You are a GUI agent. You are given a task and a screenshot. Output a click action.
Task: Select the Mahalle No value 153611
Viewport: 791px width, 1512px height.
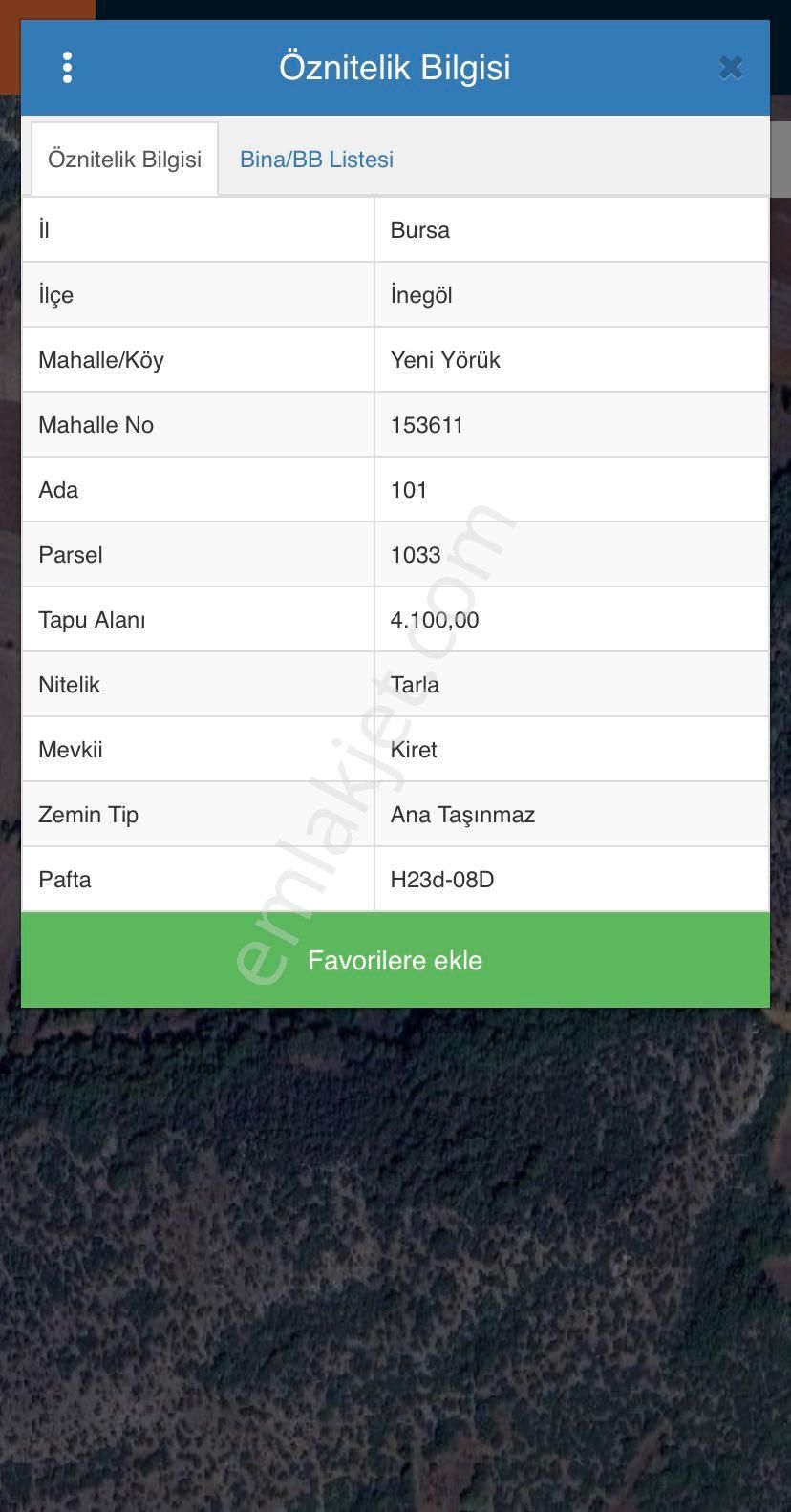tap(427, 425)
